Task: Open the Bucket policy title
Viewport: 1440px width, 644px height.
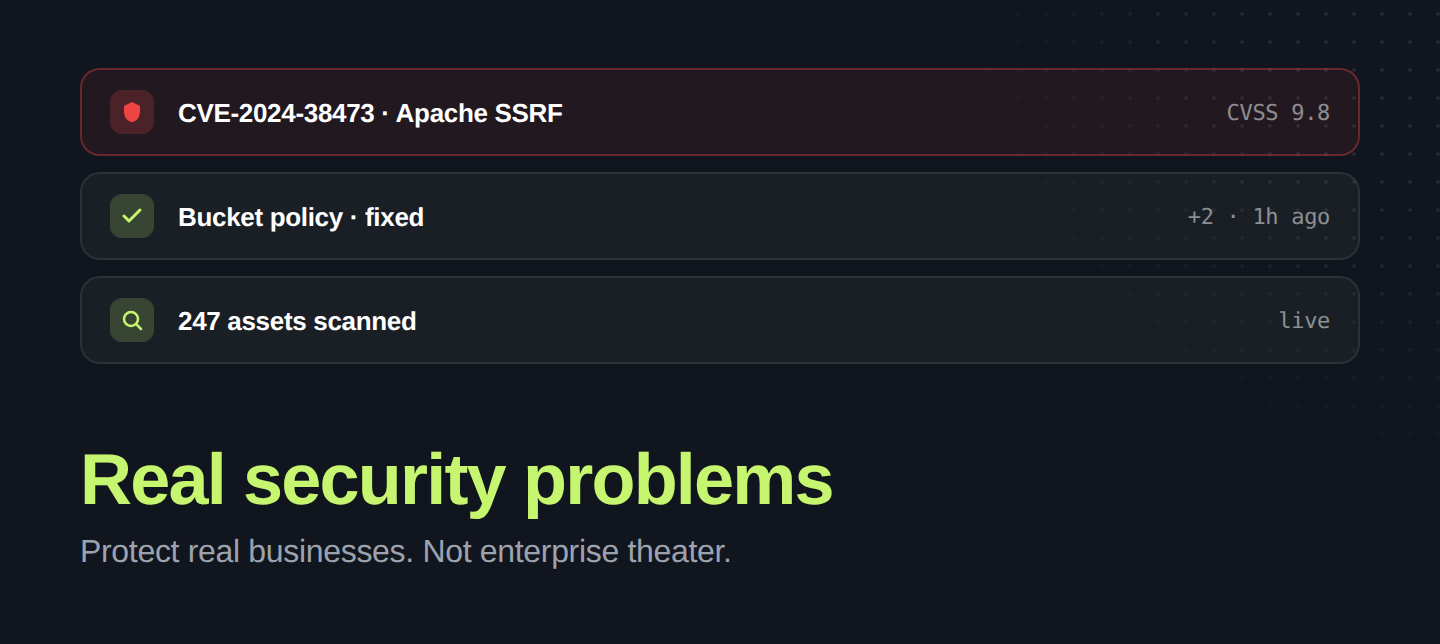Action: click(260, 217)
